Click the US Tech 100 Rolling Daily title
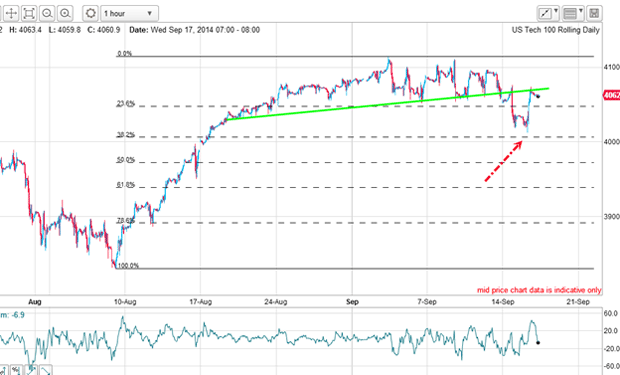The image size is (620, 375). point(556,30)
